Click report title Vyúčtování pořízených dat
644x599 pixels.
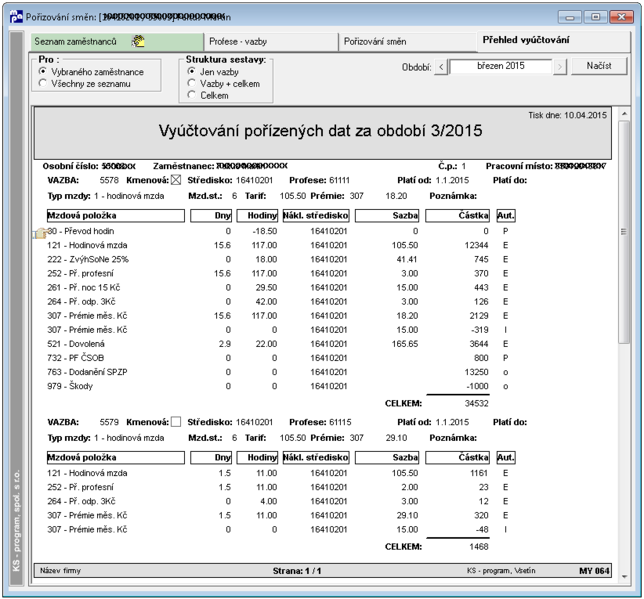[x=320, y=131]
